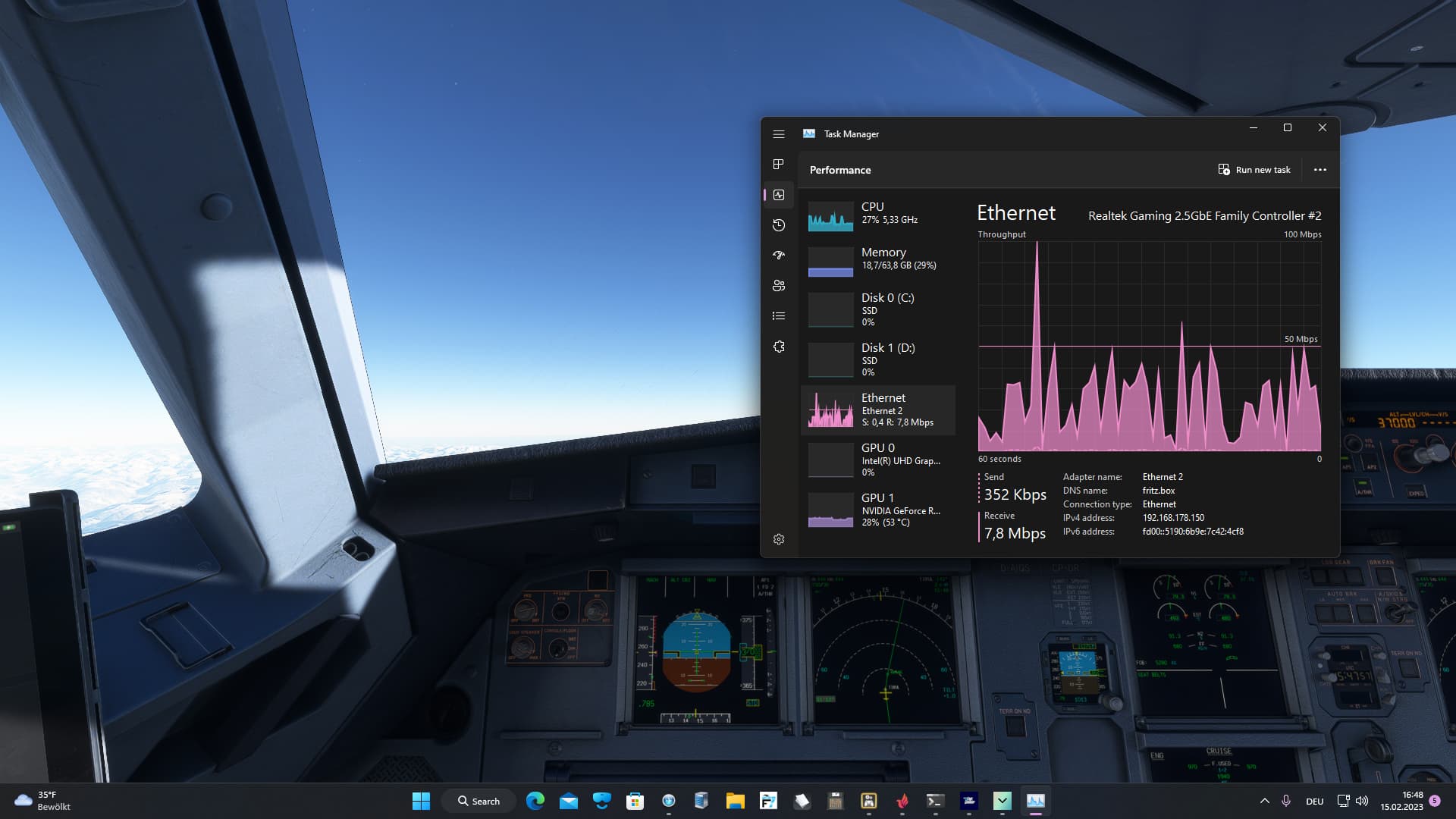Open notification badge showing 5
Viewport: 1456px width, 819px height.
[x=1434, y=801]
